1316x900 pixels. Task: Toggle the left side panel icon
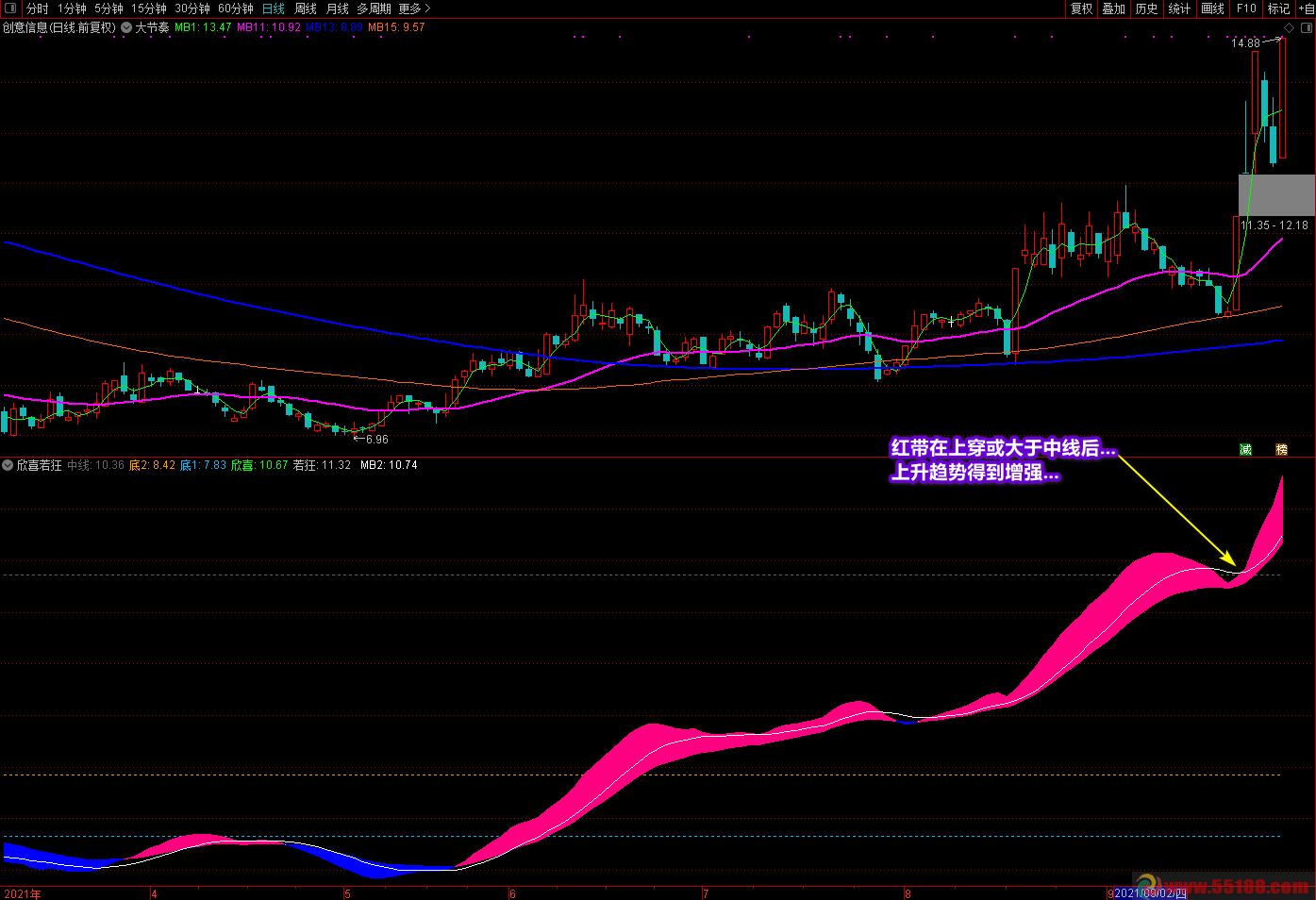pos(11,8)
